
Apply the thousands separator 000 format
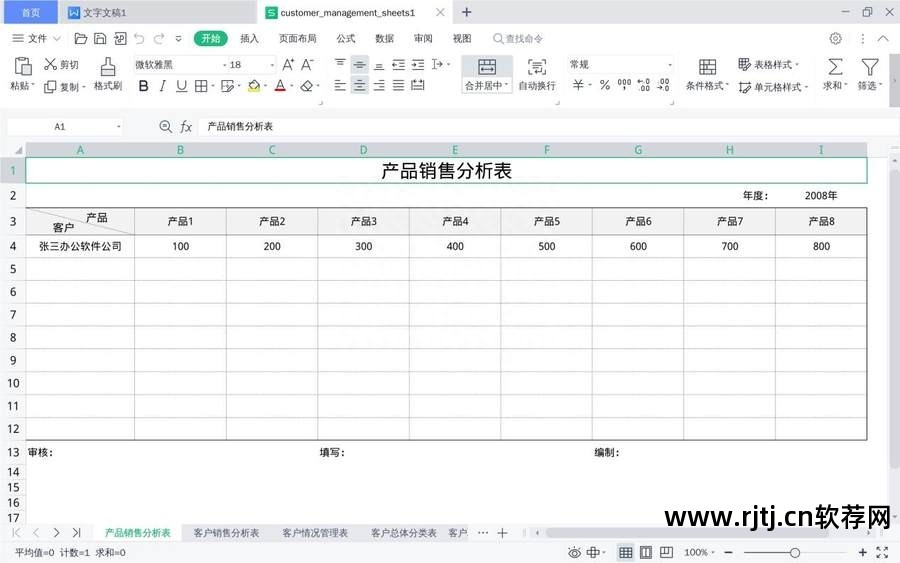624,85
